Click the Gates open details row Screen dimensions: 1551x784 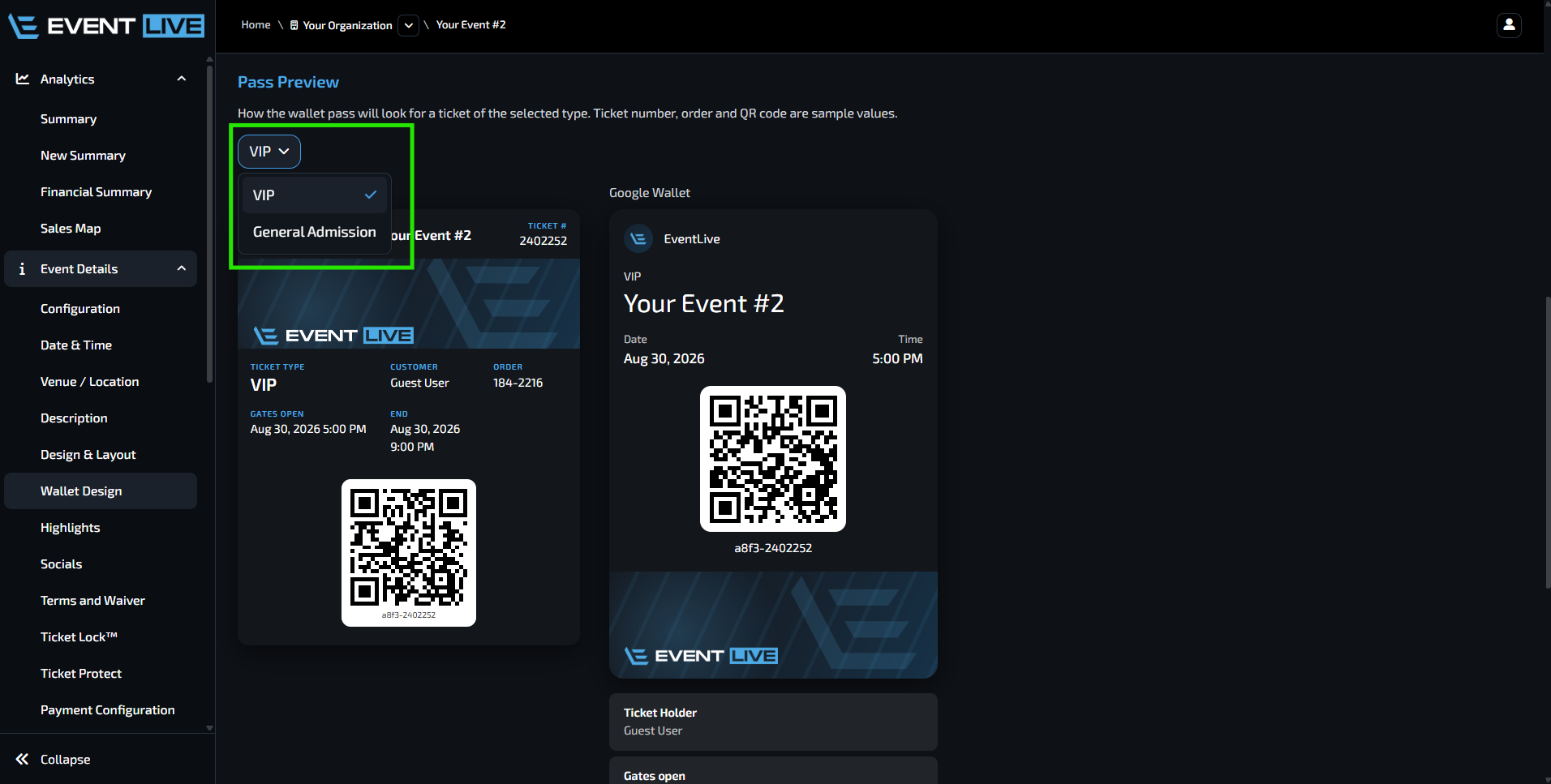pos(773,771)
